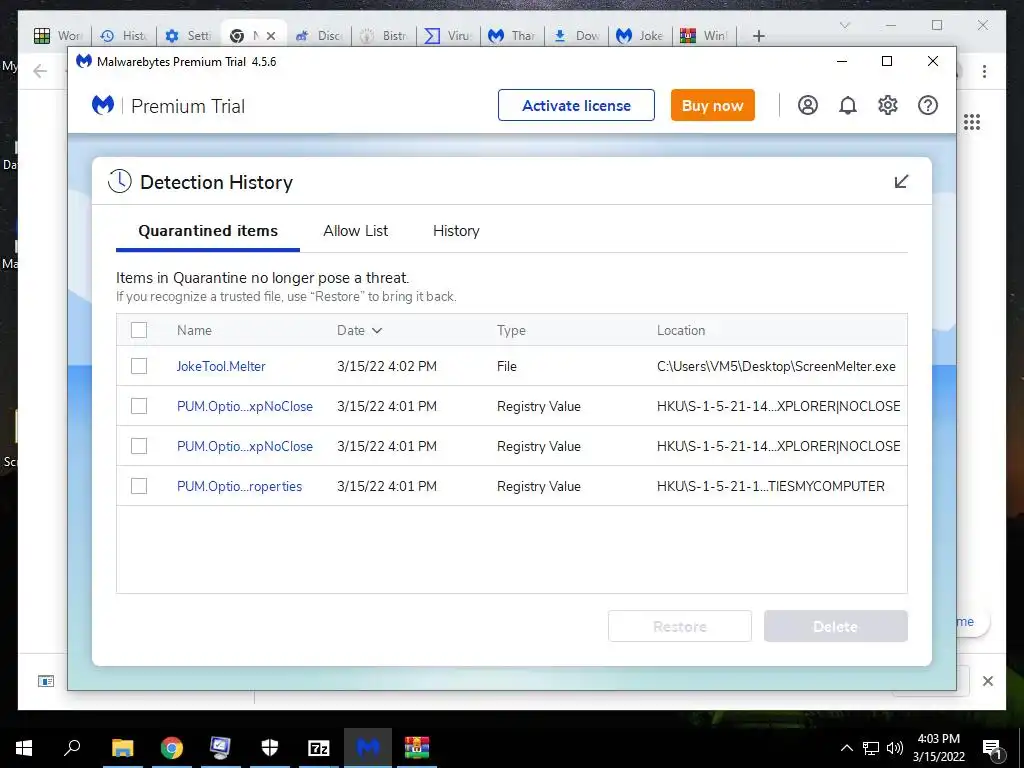This screenshot has height=768, width=1024.
Task: Sort by the Type column header
Action: [x=511, y=330]
